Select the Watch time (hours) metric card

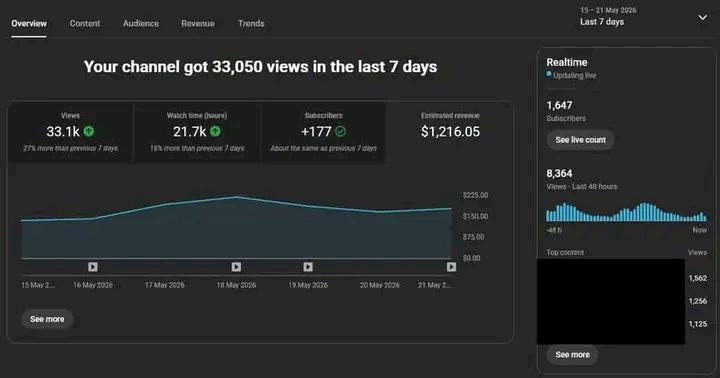[197, 132]
